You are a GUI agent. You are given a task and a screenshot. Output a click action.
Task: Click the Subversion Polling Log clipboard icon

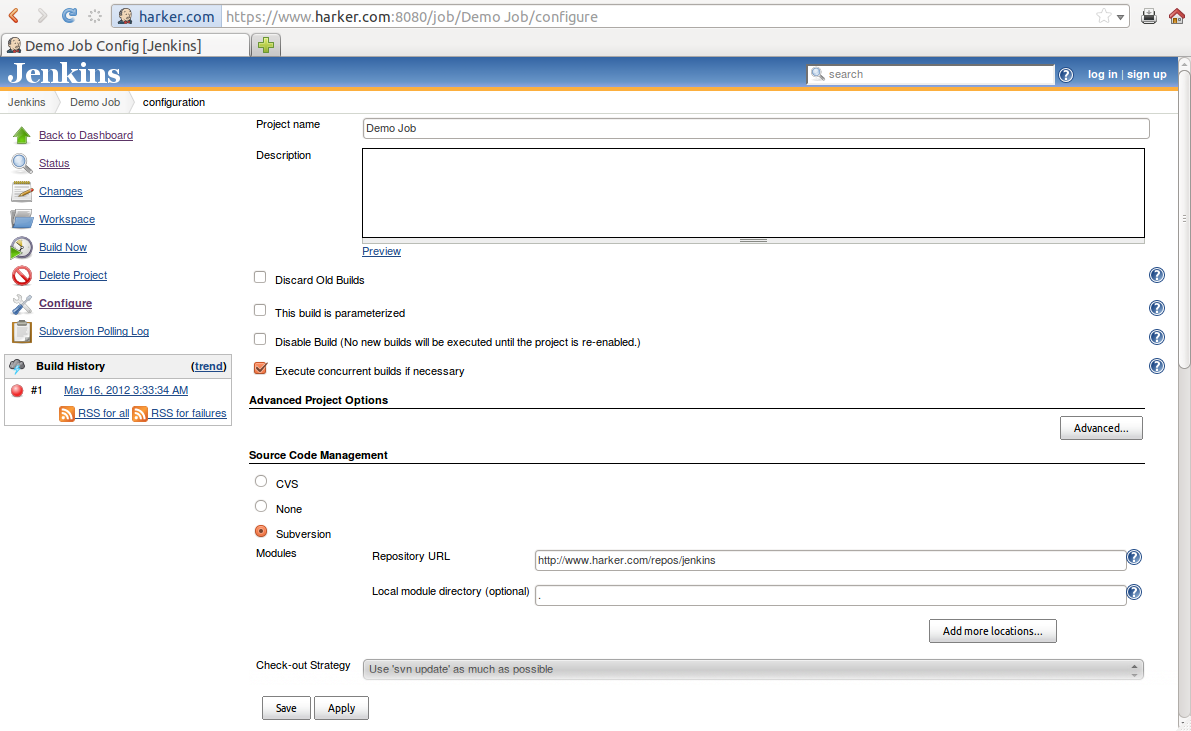coord(21,331)
